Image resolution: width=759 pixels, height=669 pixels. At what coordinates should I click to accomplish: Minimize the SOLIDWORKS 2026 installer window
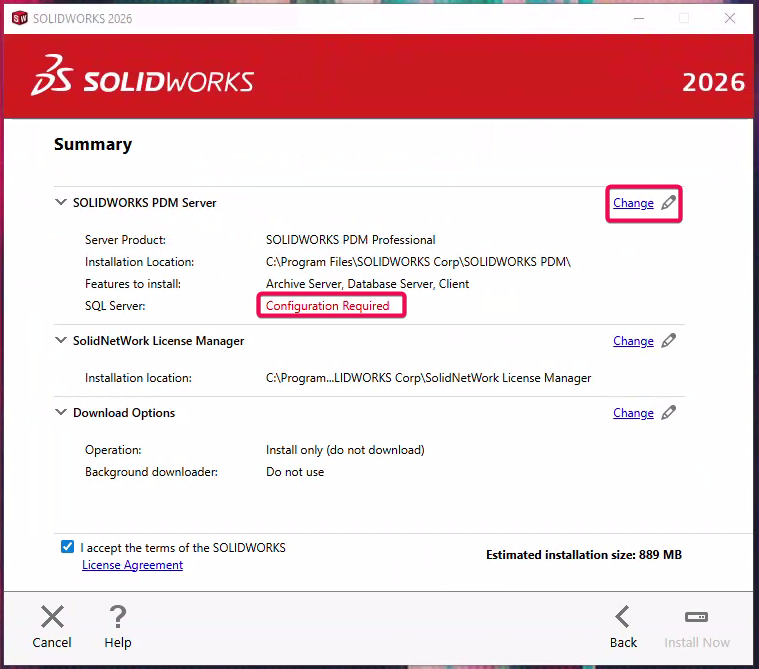(639, 18)
